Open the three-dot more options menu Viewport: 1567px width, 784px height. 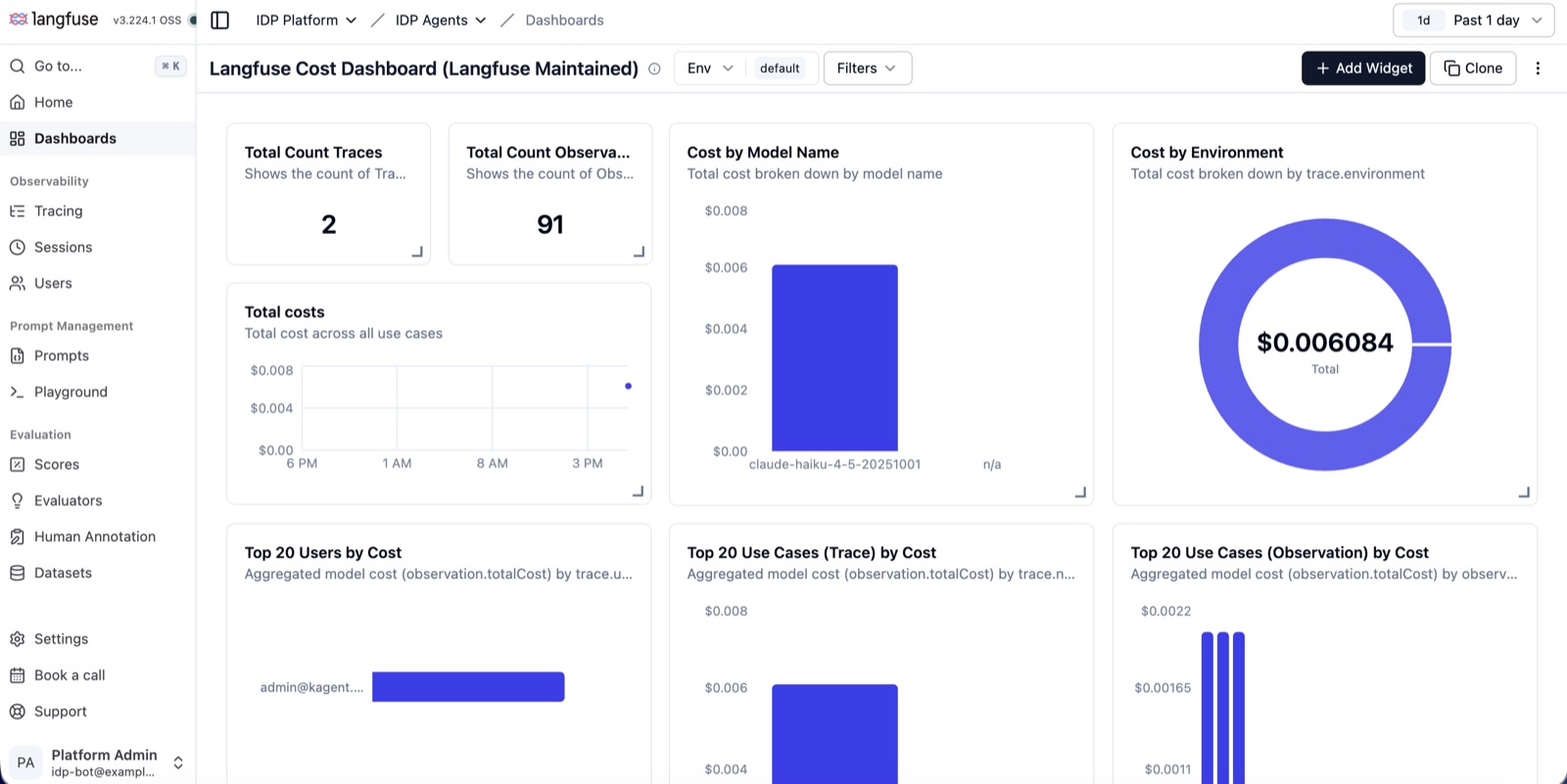point(1538,69)
